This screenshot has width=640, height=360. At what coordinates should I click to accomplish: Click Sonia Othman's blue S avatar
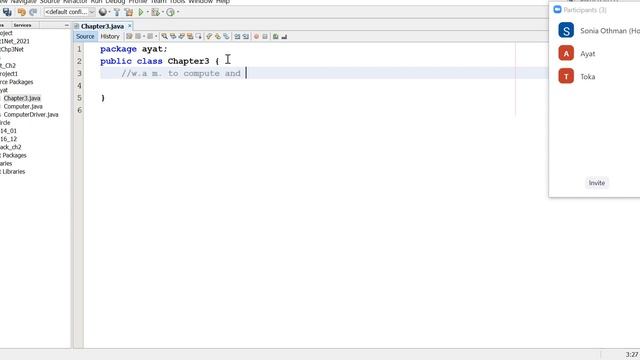[x=566, y=30]
